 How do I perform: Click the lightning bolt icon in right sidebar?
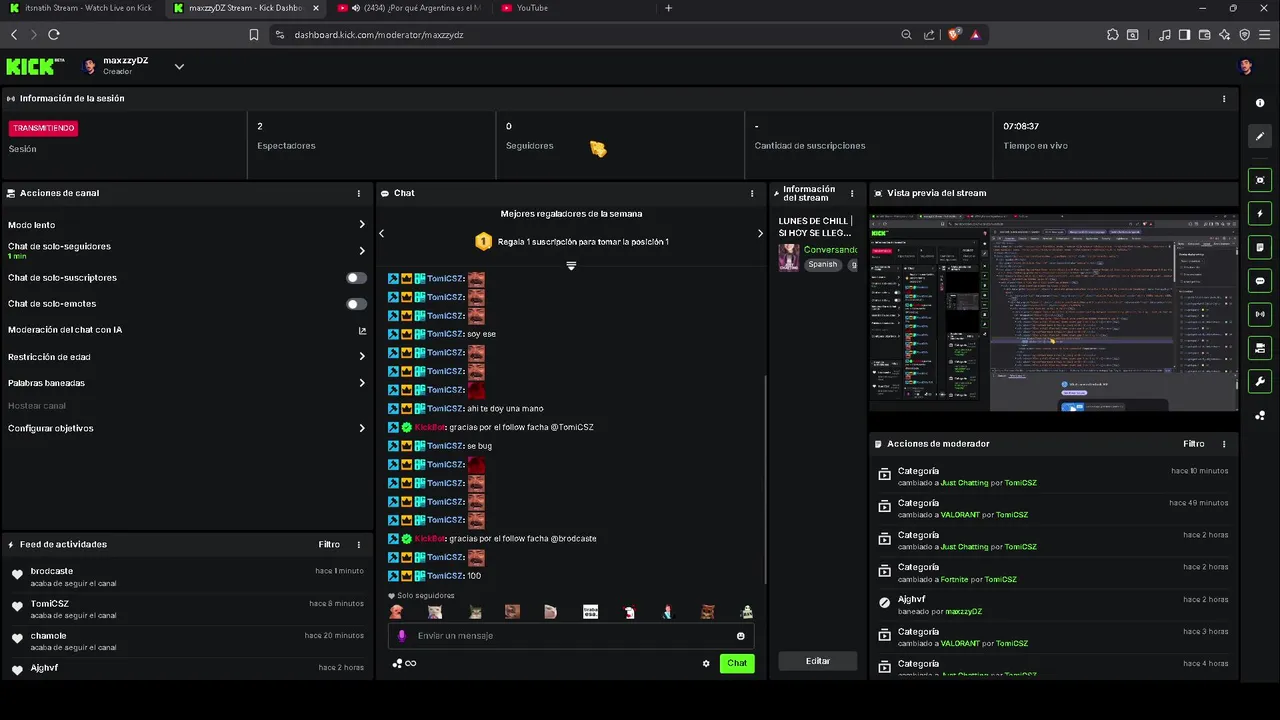click(x=1260, y=214)
